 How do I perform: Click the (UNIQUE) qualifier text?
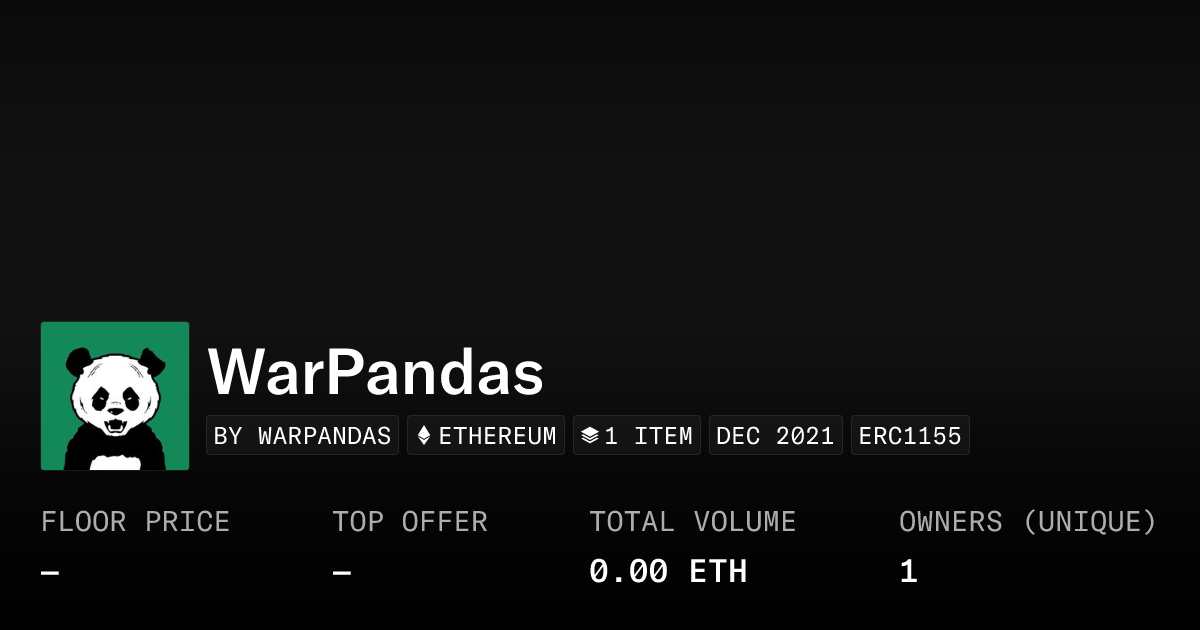(x=1090, y=522)
